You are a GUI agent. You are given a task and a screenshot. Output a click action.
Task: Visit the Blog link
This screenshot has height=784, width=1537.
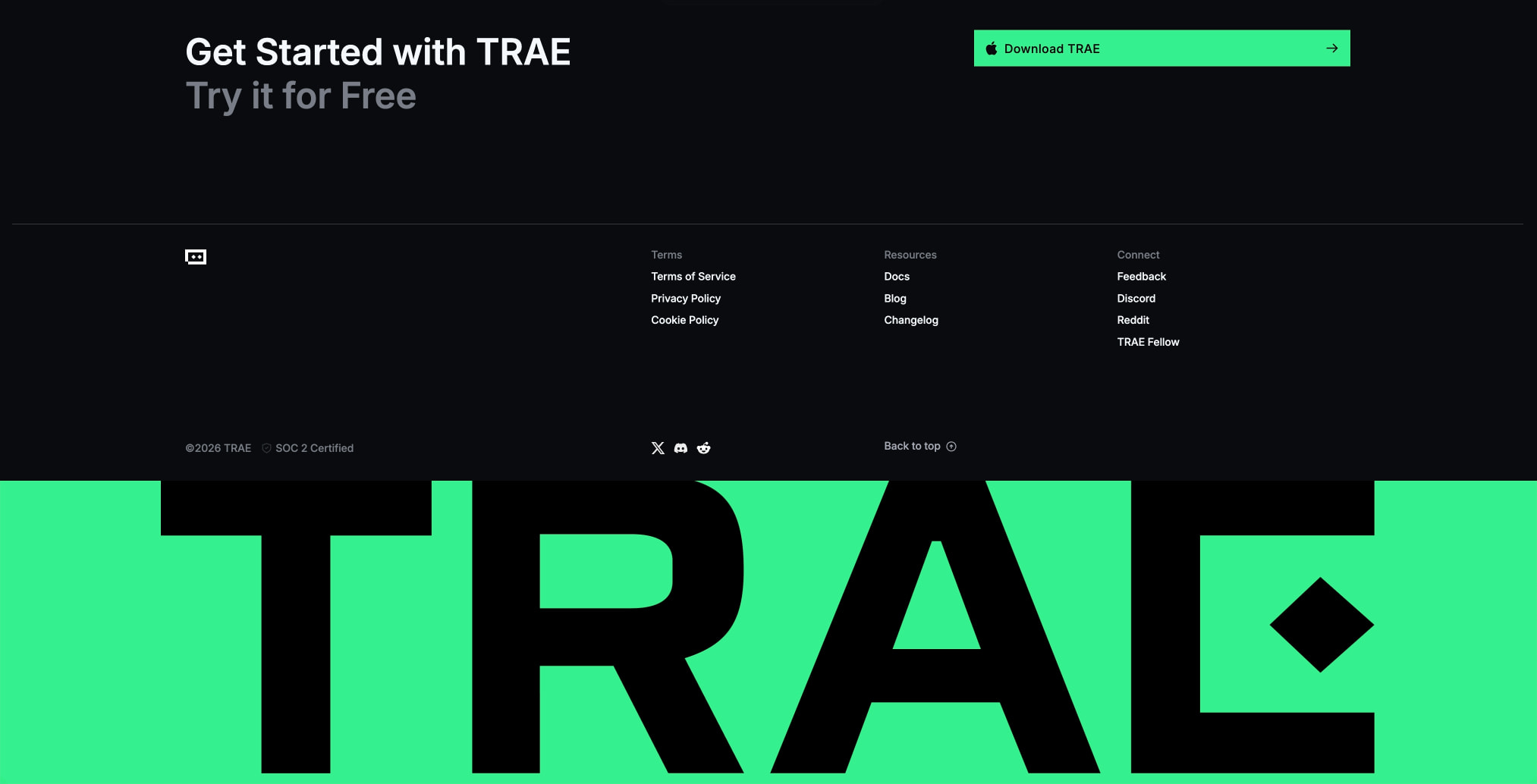click(895, 299)
